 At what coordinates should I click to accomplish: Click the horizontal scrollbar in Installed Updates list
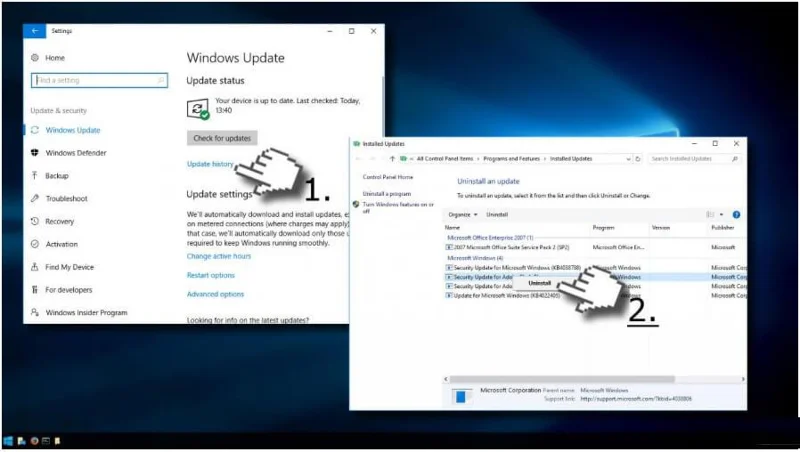(x=561, y=379)
